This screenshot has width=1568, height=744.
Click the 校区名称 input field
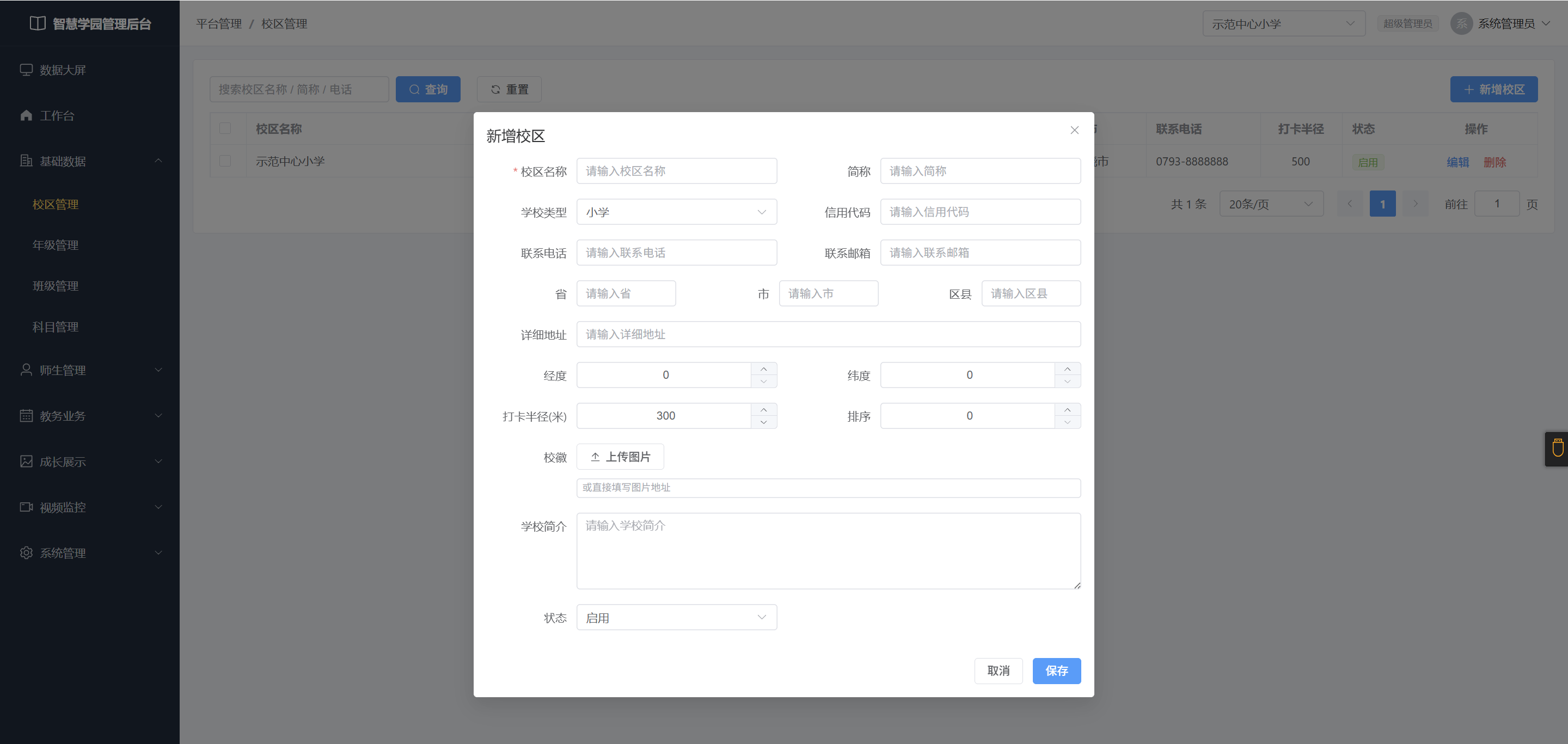pyautogui.click(x=676, y=171)
